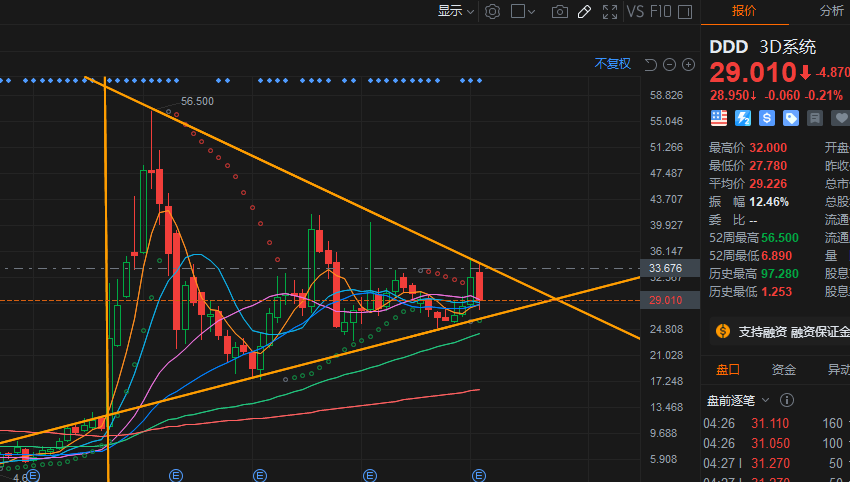This screenshot has width=850, height=482.
Task: Select the 异动 tab
Action: [839, 370]
